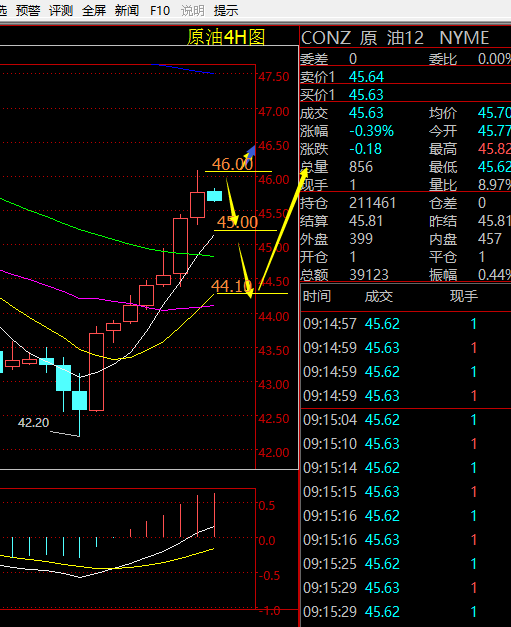This screenshot has width=511, height=627.
Task: Open the F10 info menu
Action: 160,10
